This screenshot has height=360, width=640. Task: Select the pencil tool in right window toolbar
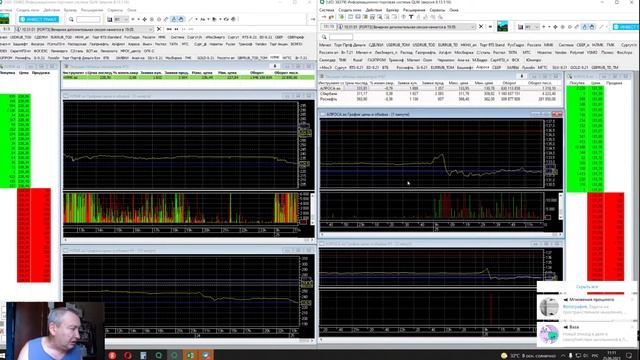pyautogui.click(x=577, y=27)
